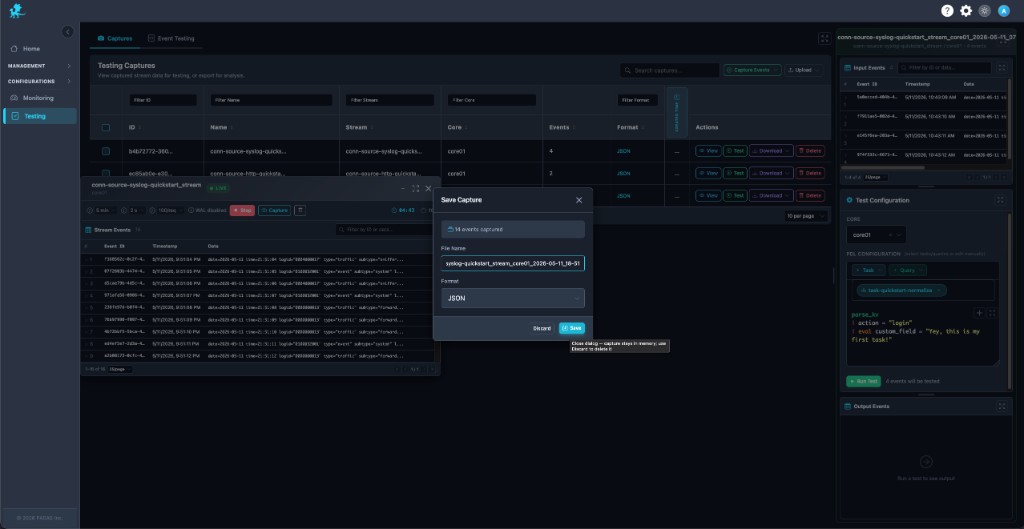Open the user avatar A menu
Screen dimensions: 1024x529
(x=1004, y=11)
